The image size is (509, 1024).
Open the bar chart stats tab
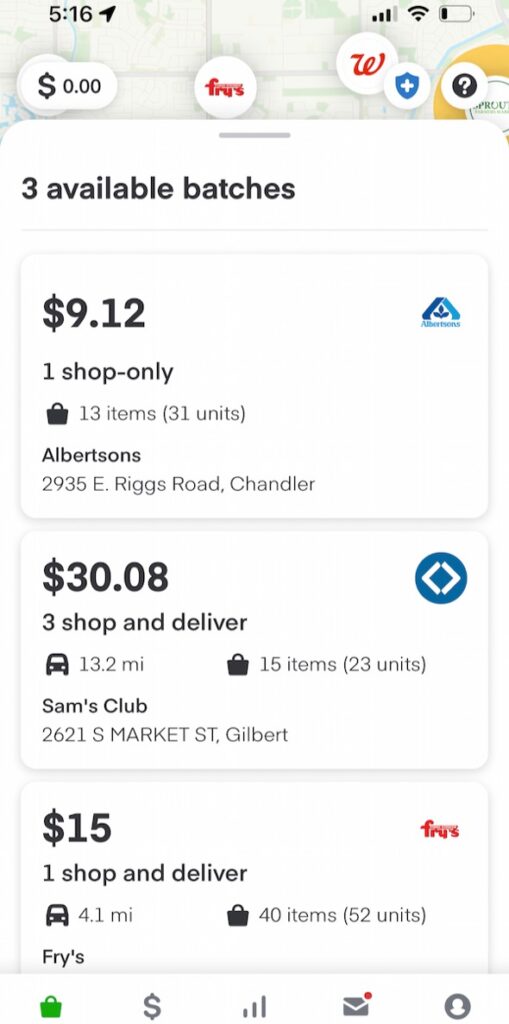coord(254,1006)
